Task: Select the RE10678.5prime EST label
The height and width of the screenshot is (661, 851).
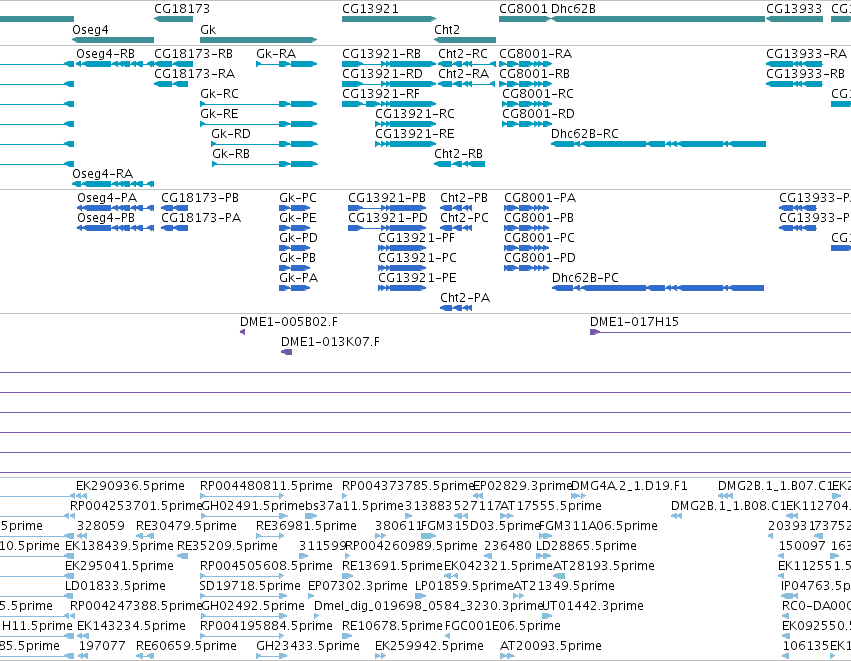Action: 392,626
